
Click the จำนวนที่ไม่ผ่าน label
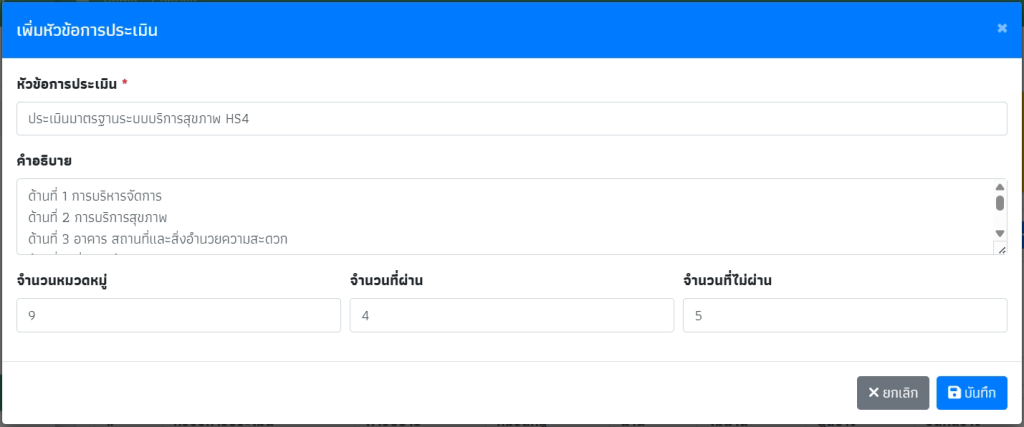click(727, 279)
